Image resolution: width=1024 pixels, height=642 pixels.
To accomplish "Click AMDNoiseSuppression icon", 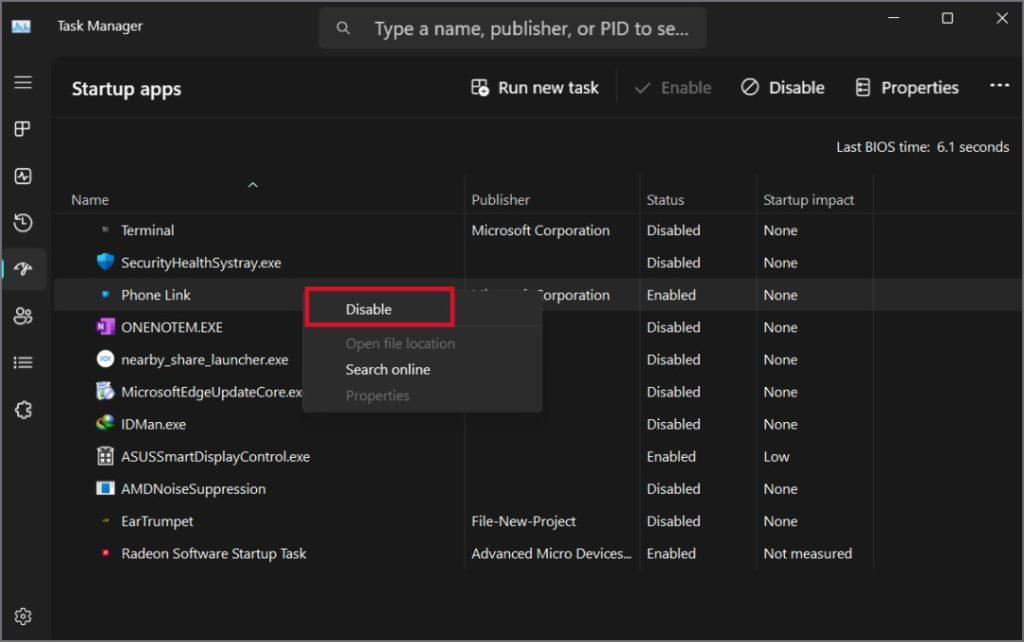I will [x=105, y=488].
